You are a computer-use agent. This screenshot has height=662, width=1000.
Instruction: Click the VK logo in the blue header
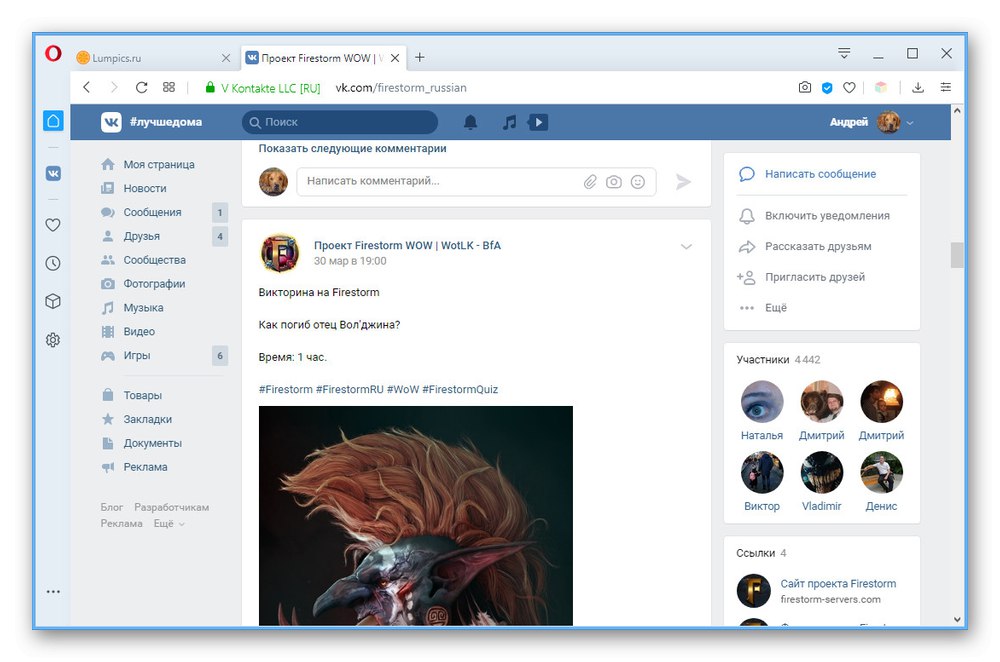pos(112,122)
